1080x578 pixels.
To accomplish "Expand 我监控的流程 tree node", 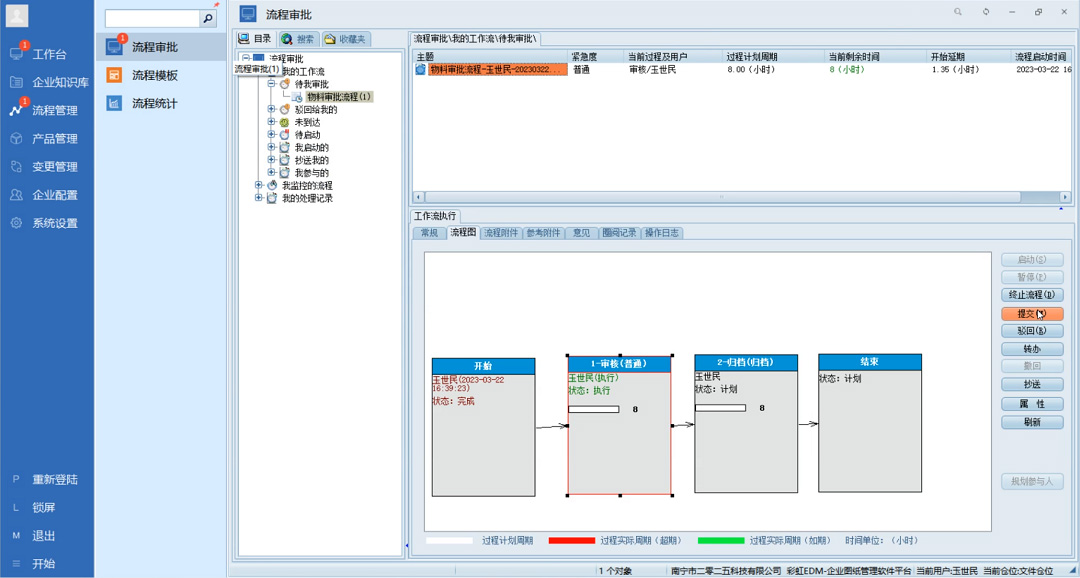I will [x=259, y=185].
